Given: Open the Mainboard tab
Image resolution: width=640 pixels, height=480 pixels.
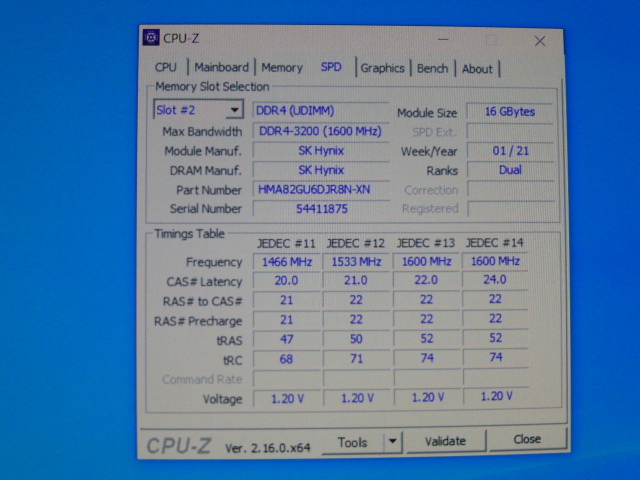Looking at the screenshot, I should pos(221,67).
